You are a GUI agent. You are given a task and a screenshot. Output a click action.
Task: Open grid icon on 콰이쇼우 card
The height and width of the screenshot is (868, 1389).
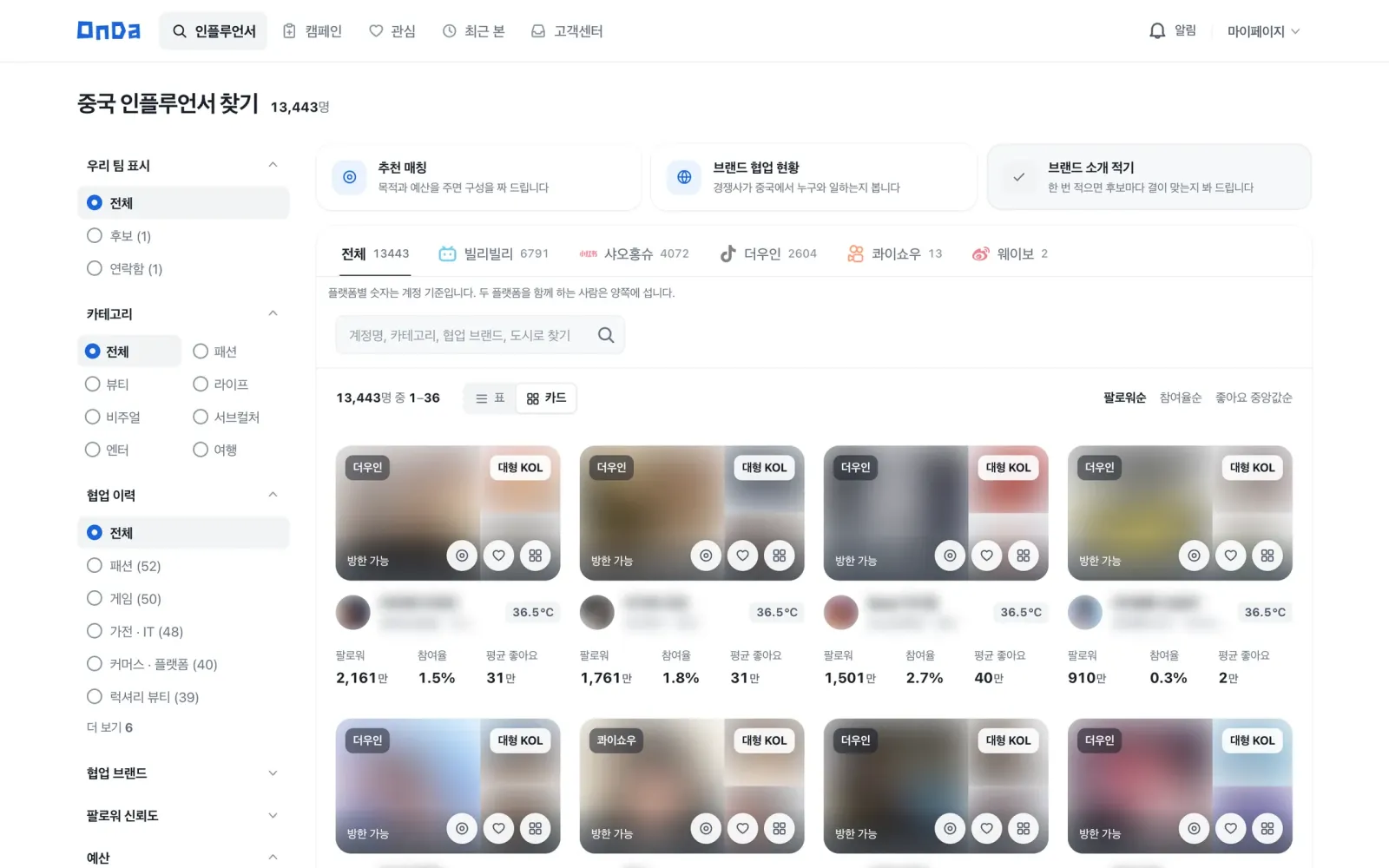coord(779,828)
